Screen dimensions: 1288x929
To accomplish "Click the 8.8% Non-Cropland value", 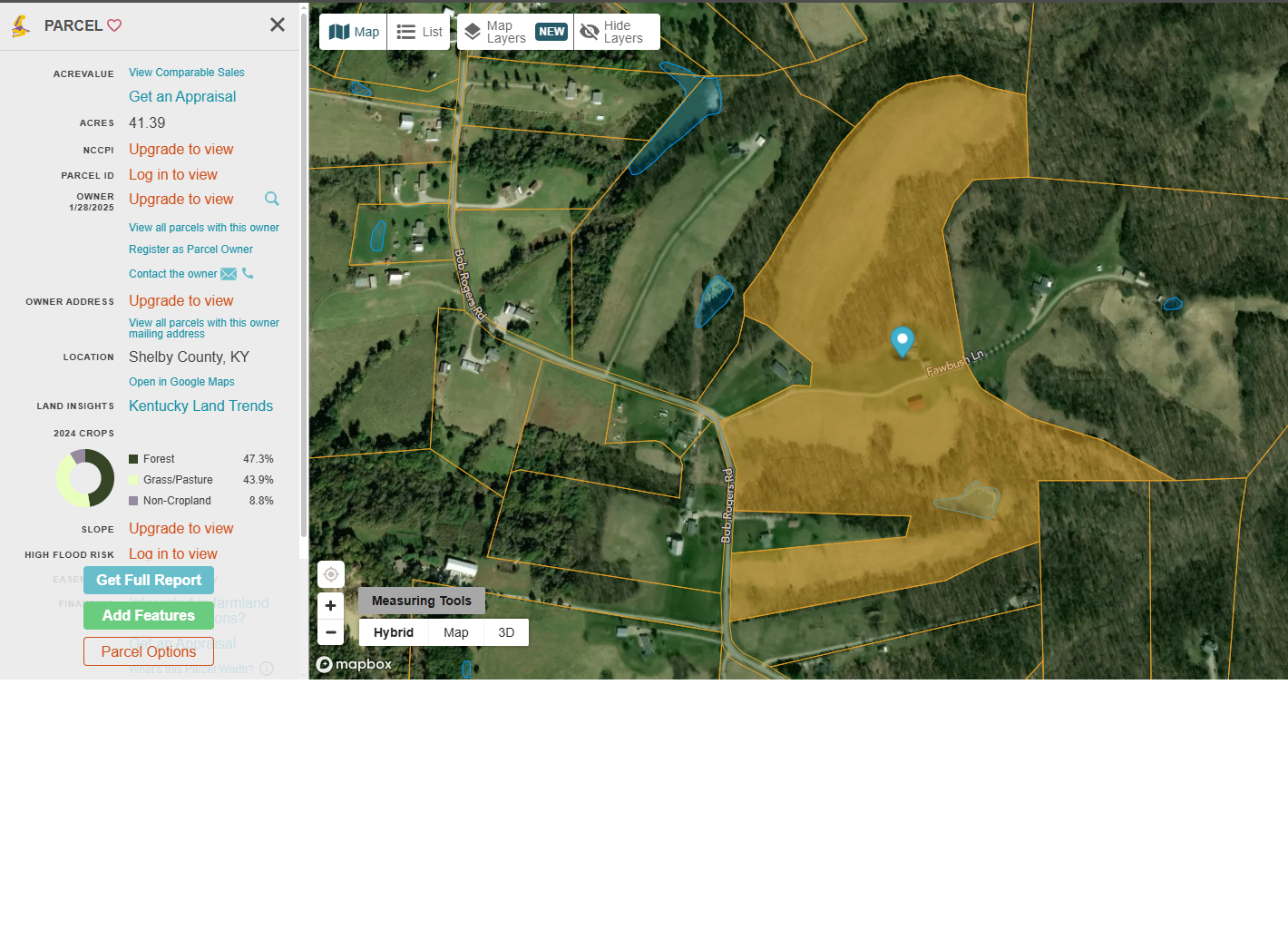I will (261, 501).
